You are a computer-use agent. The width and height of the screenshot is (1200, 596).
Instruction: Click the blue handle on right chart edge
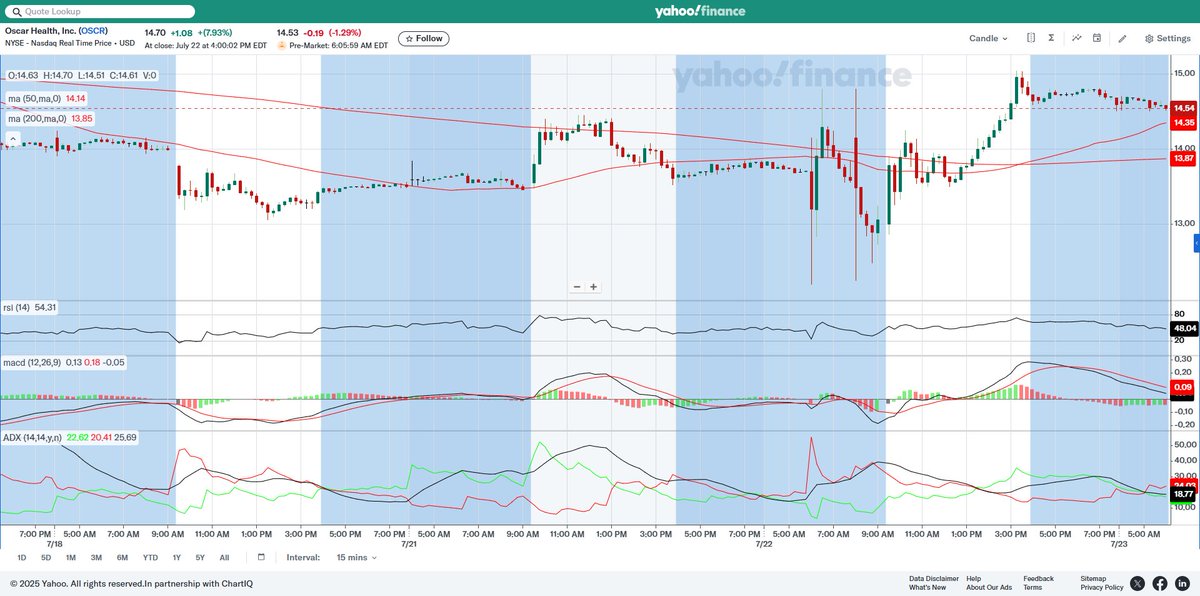point(1197,245)
